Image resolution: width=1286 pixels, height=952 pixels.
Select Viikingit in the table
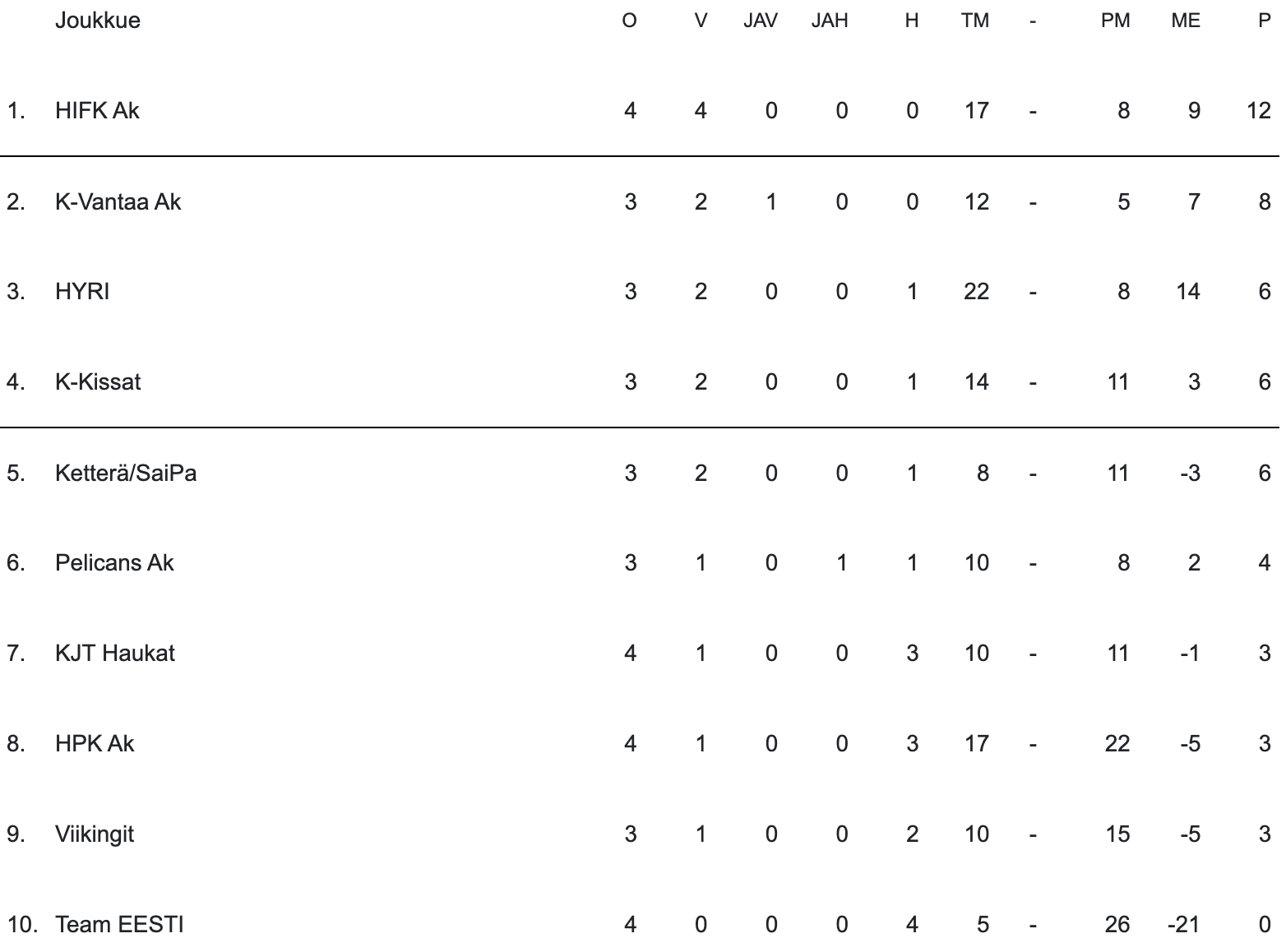coord(95,834)
